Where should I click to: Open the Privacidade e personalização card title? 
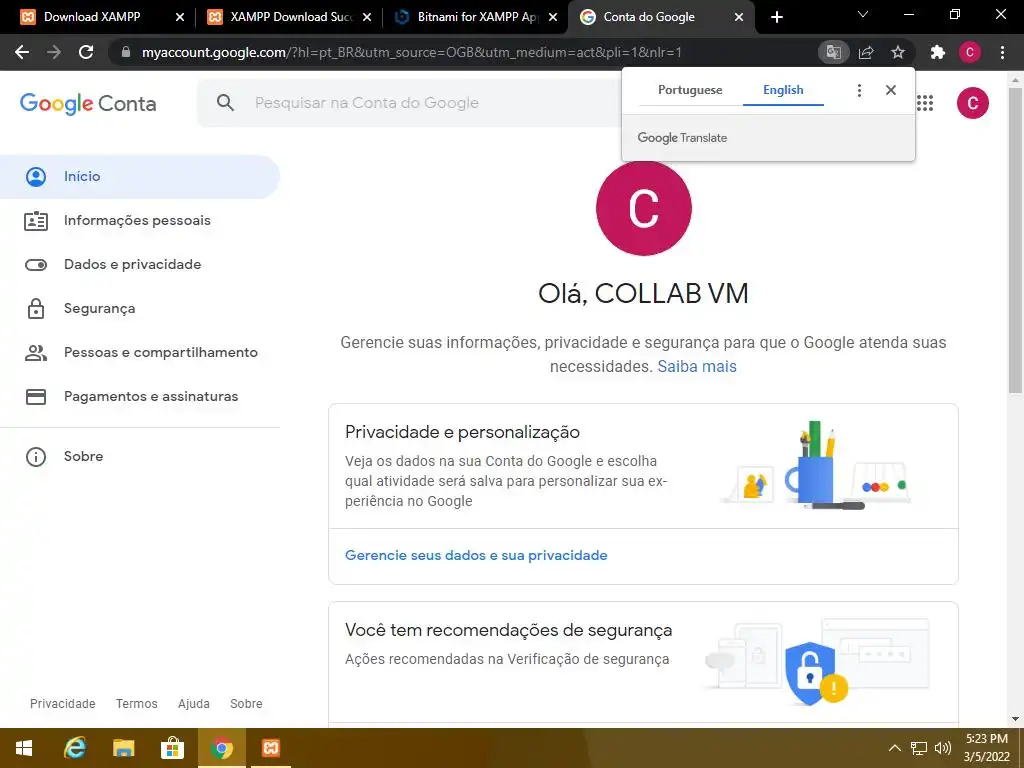[462, 432]
